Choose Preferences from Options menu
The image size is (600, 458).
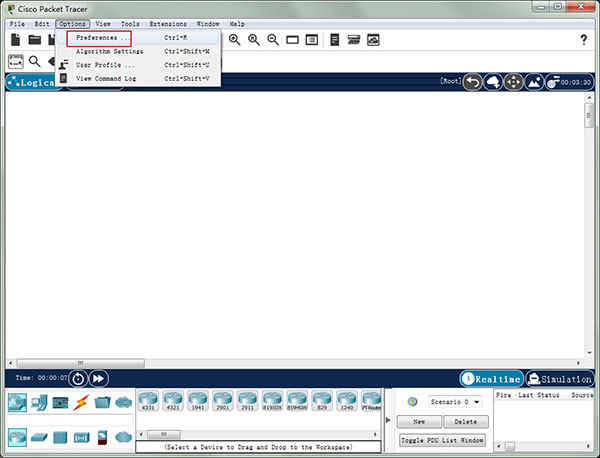coord(138,38)
